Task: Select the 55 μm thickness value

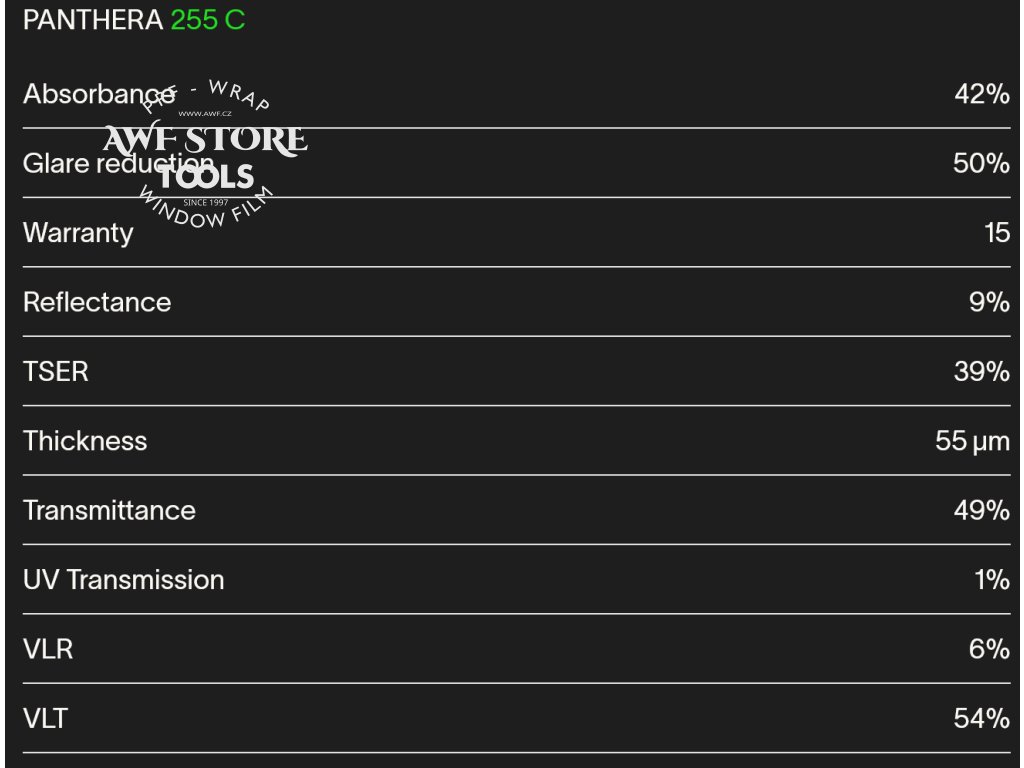Action: [x=972, y=441]
